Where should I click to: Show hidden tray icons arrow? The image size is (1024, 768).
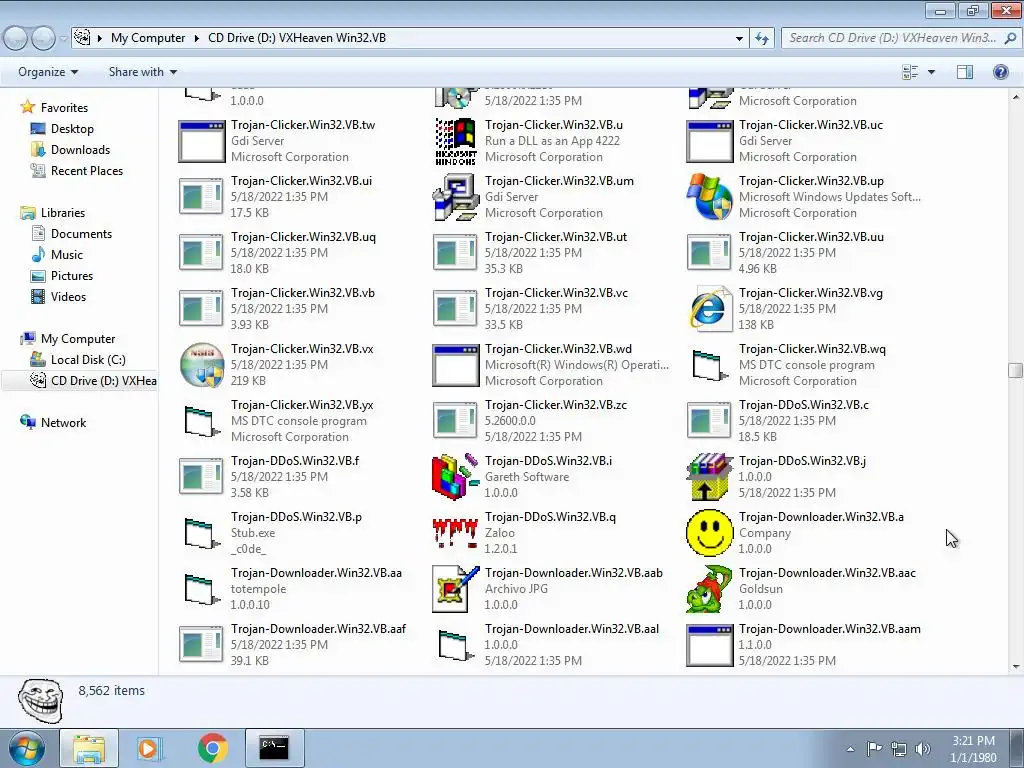pyautogui.click(x=850, y=749)
